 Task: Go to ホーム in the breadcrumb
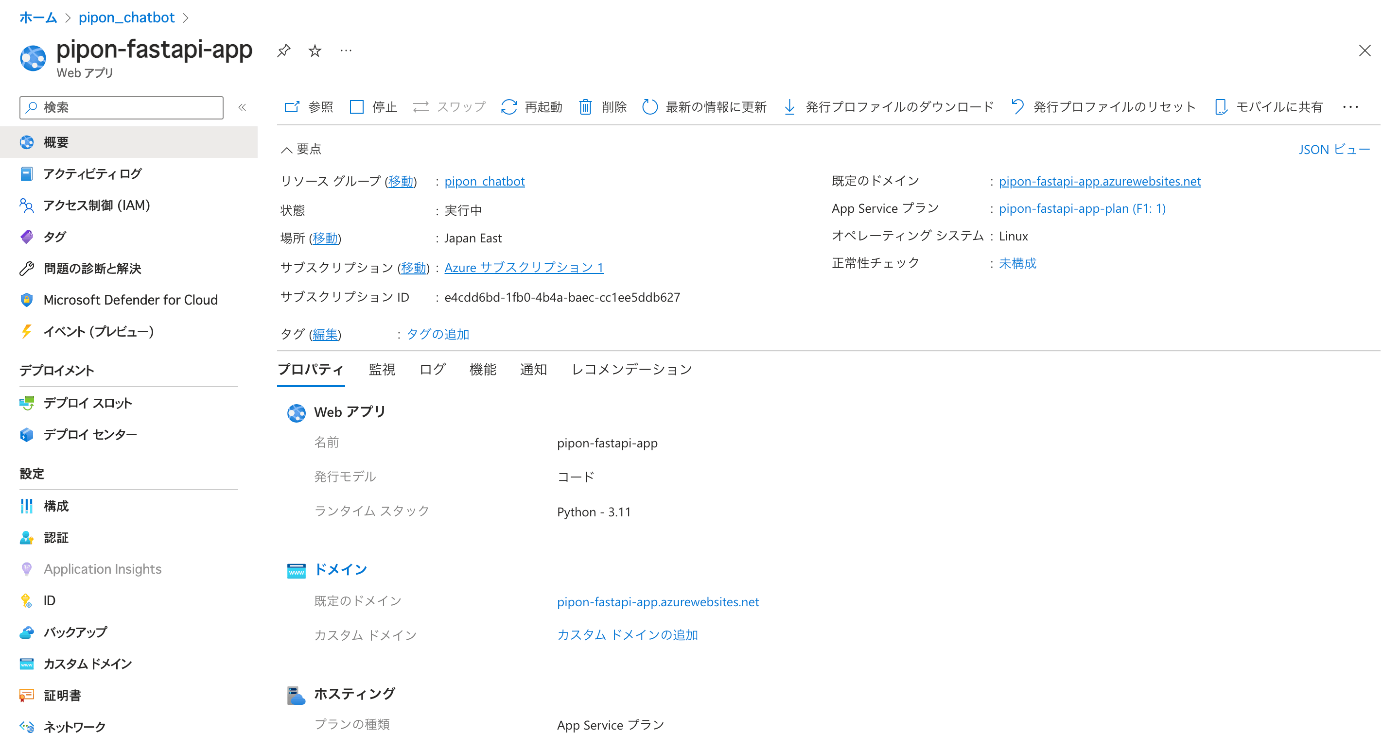pyautogui.click(x=38, y=18)
